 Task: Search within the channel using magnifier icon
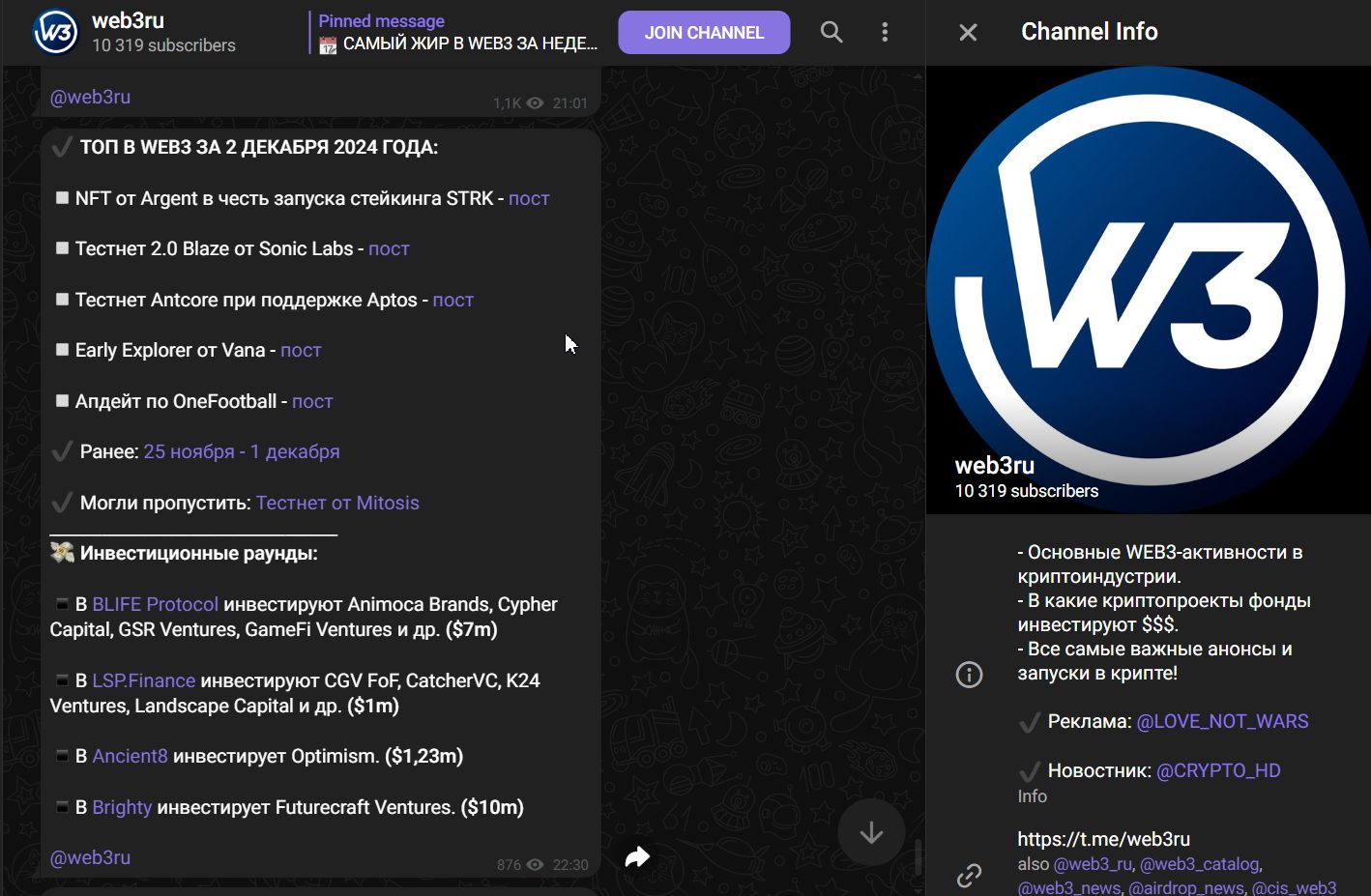(831, 32)
